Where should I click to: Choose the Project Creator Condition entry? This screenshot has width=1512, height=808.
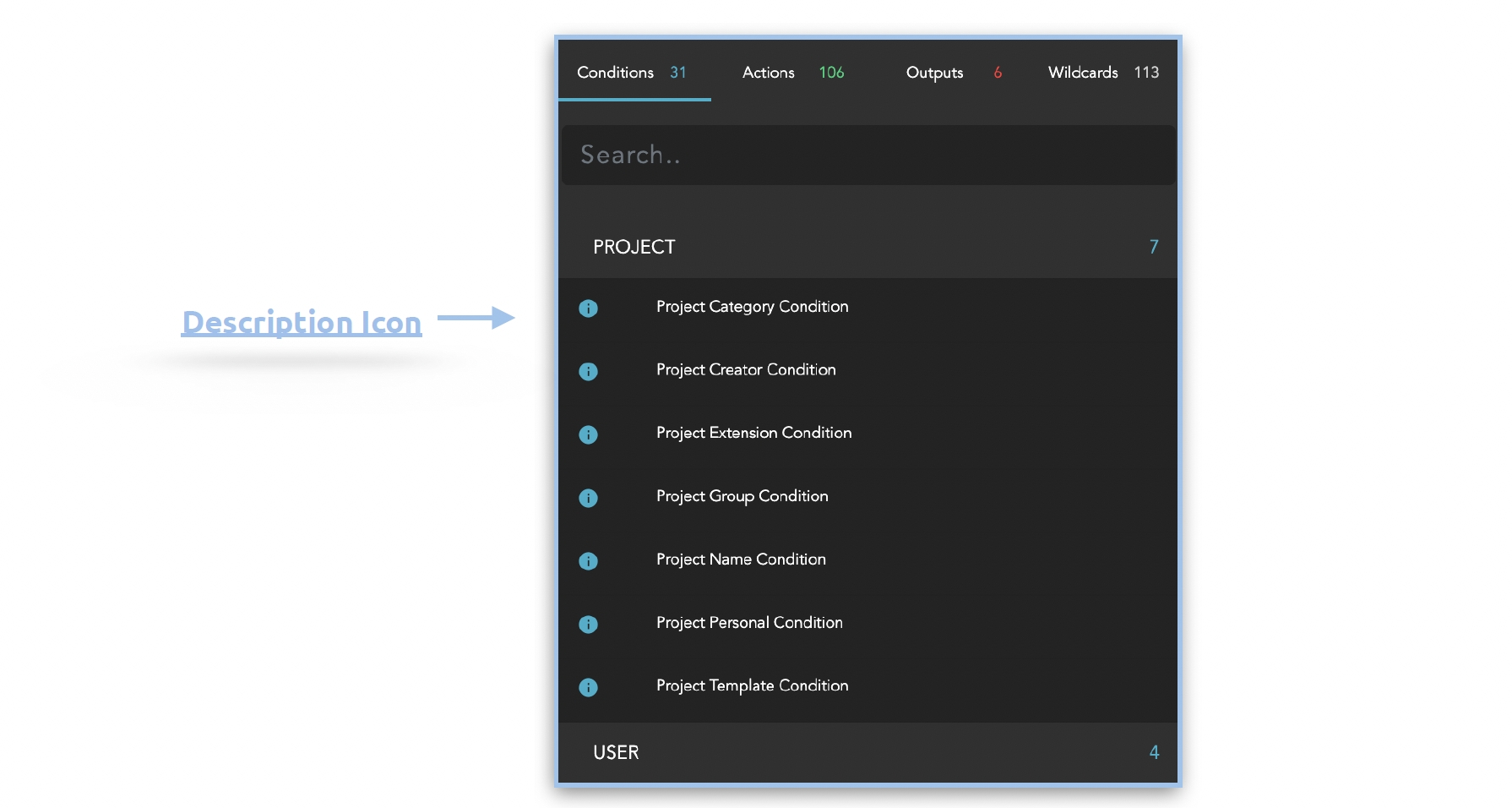coord(746,370)
